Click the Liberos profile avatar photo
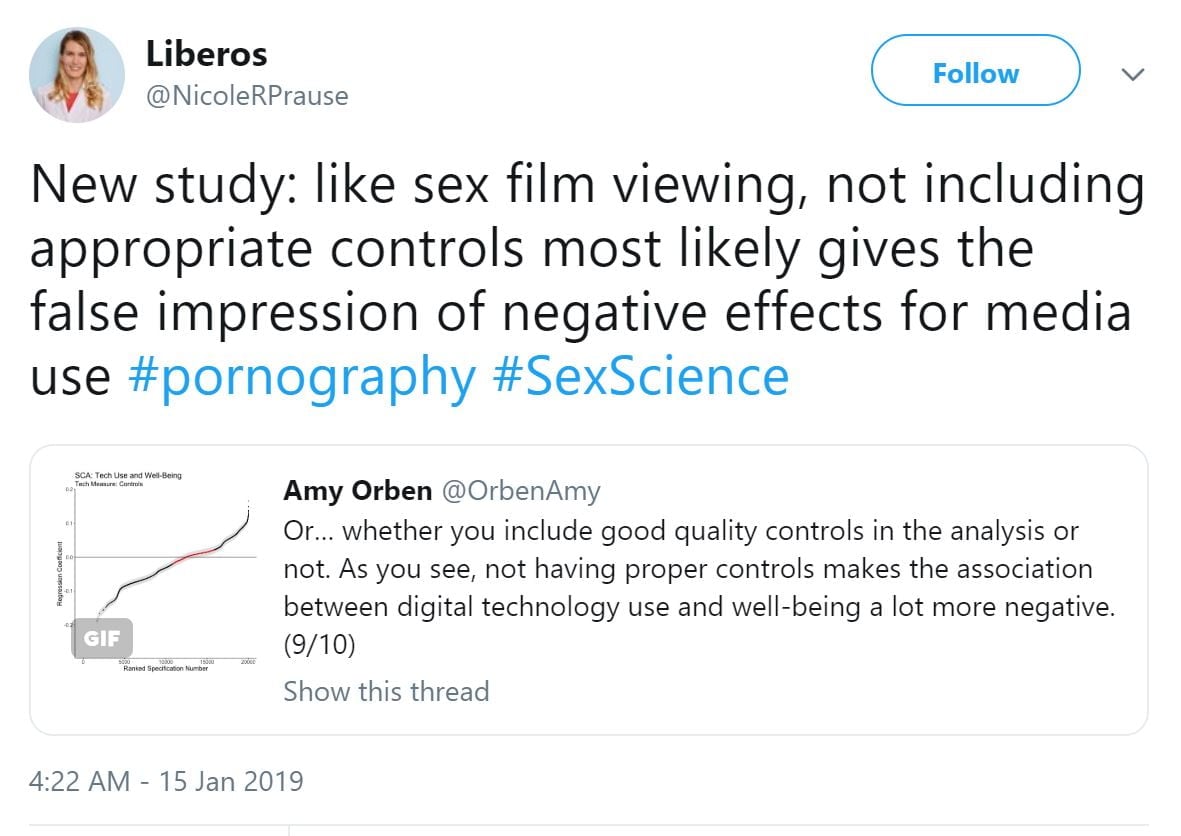This screenshot has width=1181, height=836. [x=77, y=75]
